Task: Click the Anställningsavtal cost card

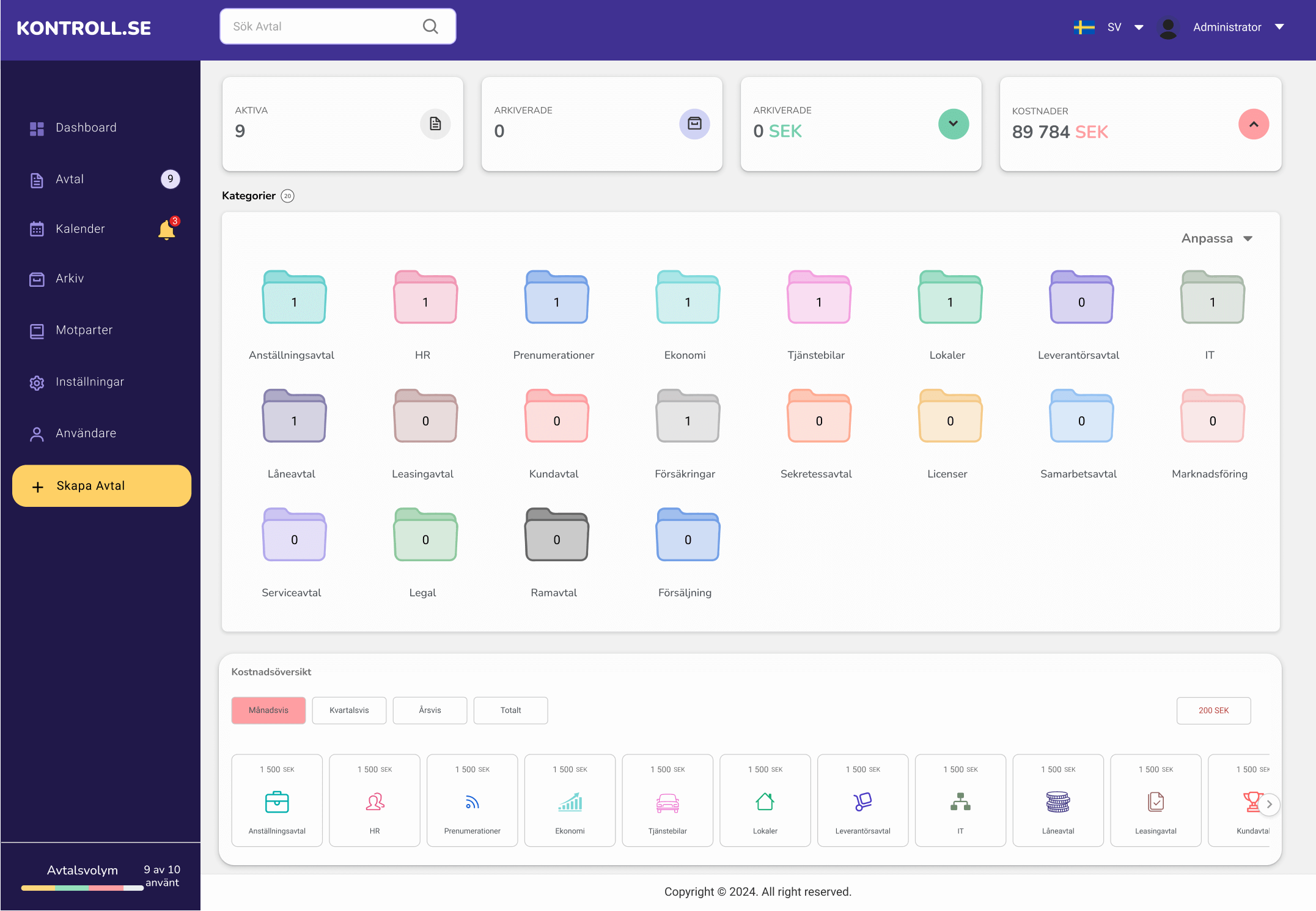Action: pos(277,800)
